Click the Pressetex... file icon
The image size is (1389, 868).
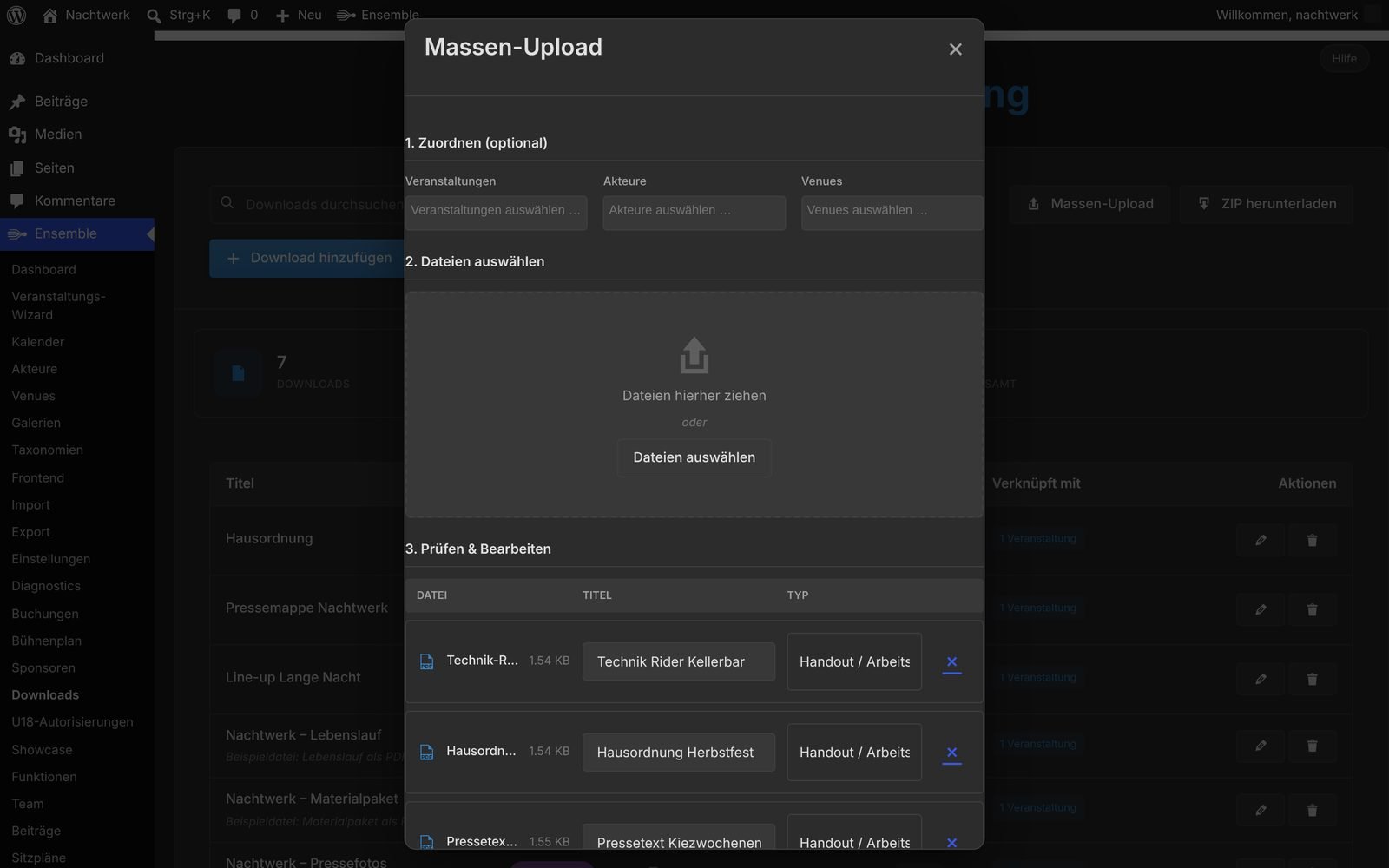pos(426,842)
